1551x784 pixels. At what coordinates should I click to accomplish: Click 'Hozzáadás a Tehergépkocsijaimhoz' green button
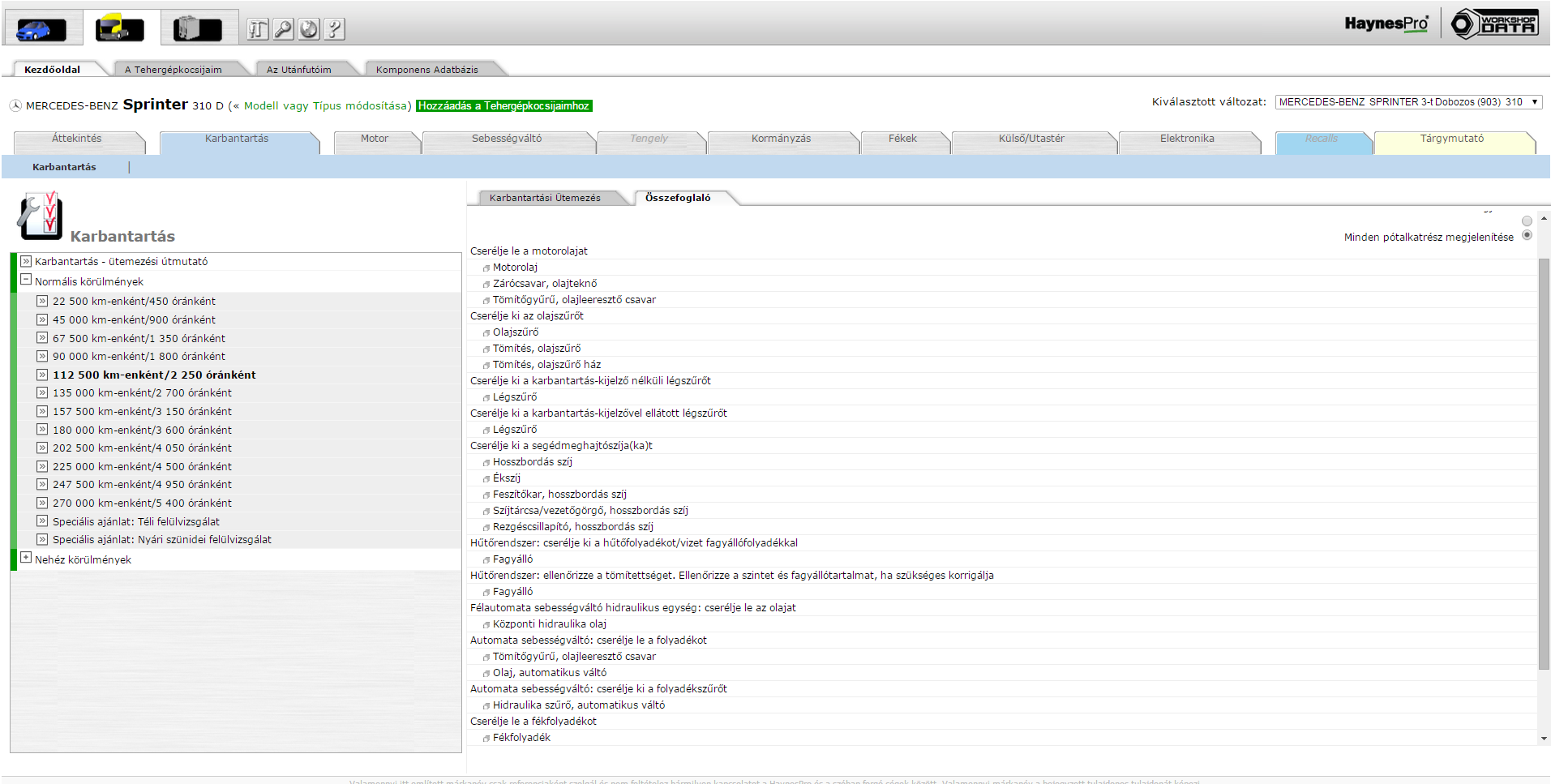coord(503,106)
